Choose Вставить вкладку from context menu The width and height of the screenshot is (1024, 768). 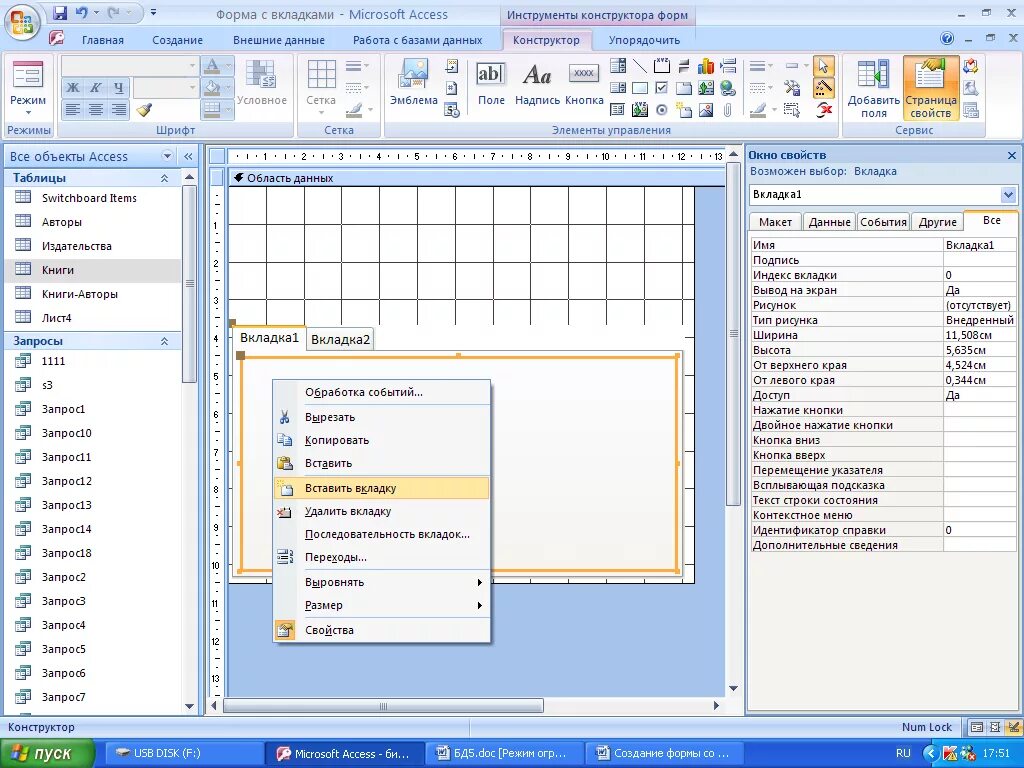pyautogui.click(x=381, y=488)
